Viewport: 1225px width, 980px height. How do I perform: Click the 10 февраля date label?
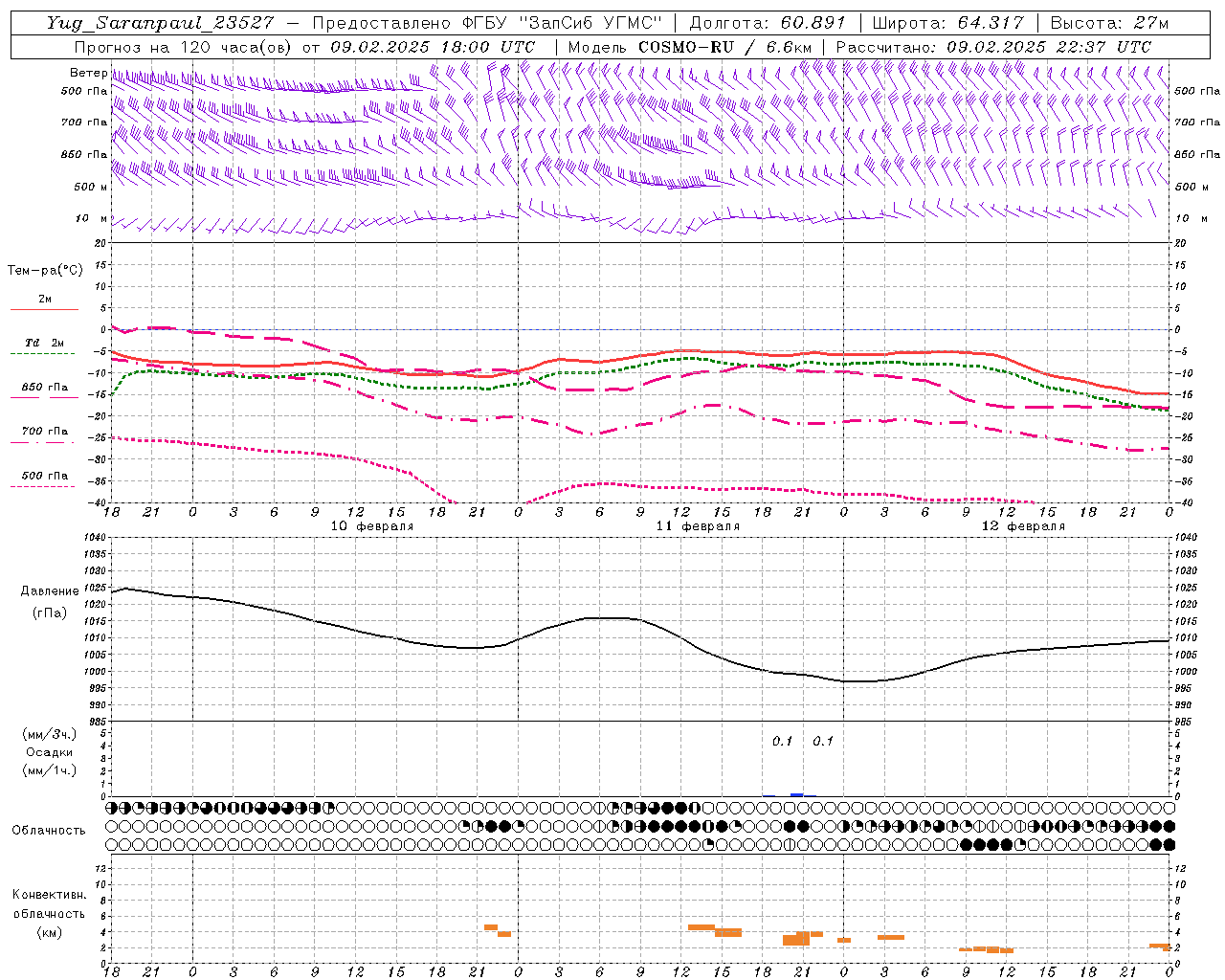372,526
